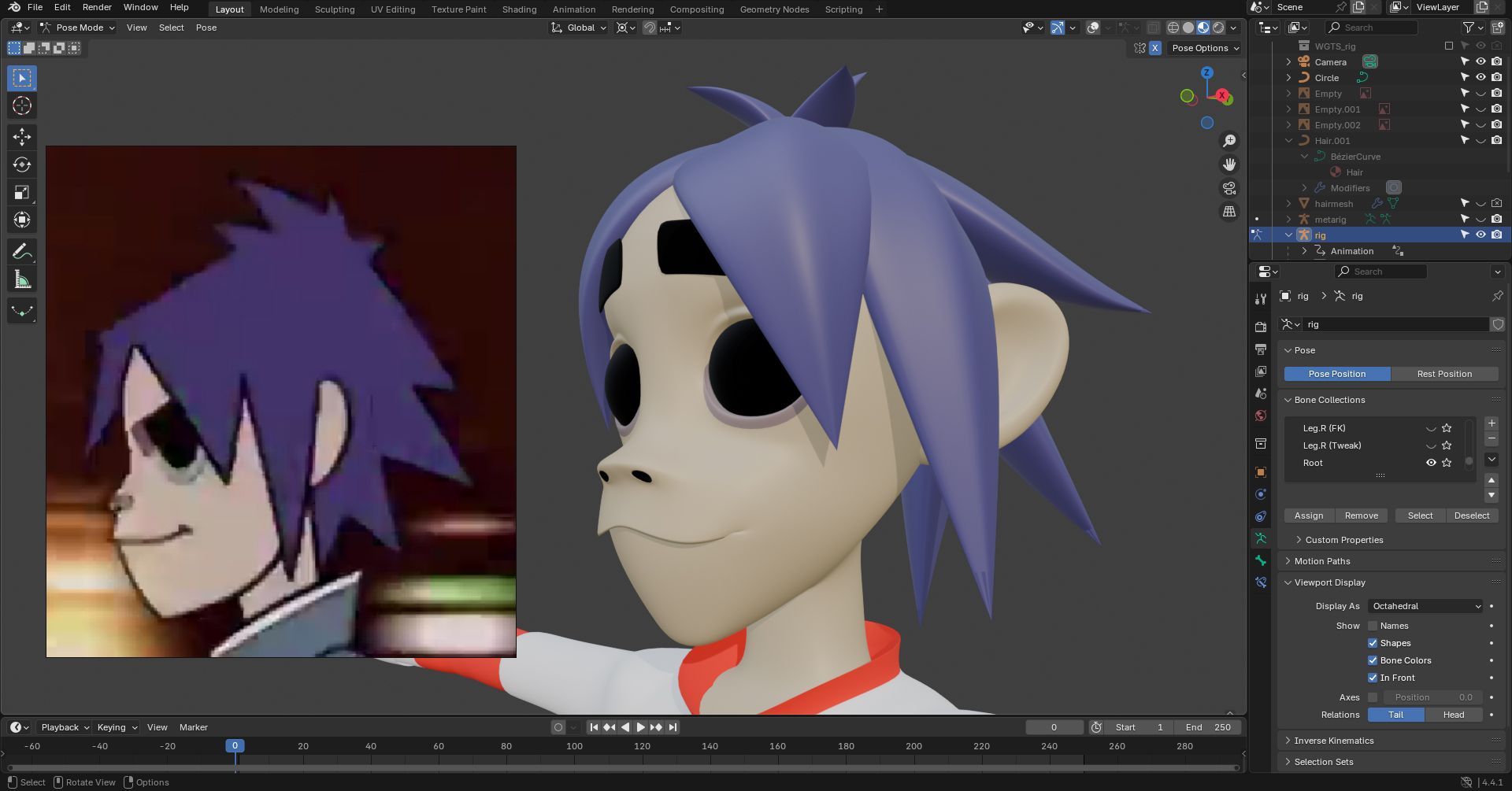Screen dimensions: 1512x791
Task: Open the Render menu
Action: click(97, 7)
